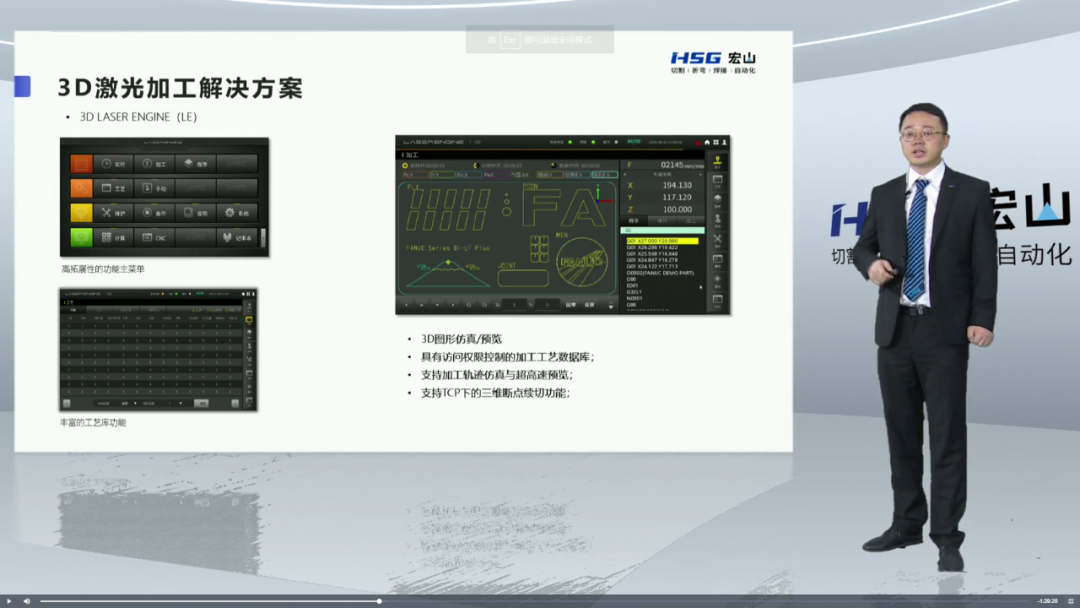Click the FANUC circular logo in the 3D preview
This screenshot has height=608, width=1080.
582,262
